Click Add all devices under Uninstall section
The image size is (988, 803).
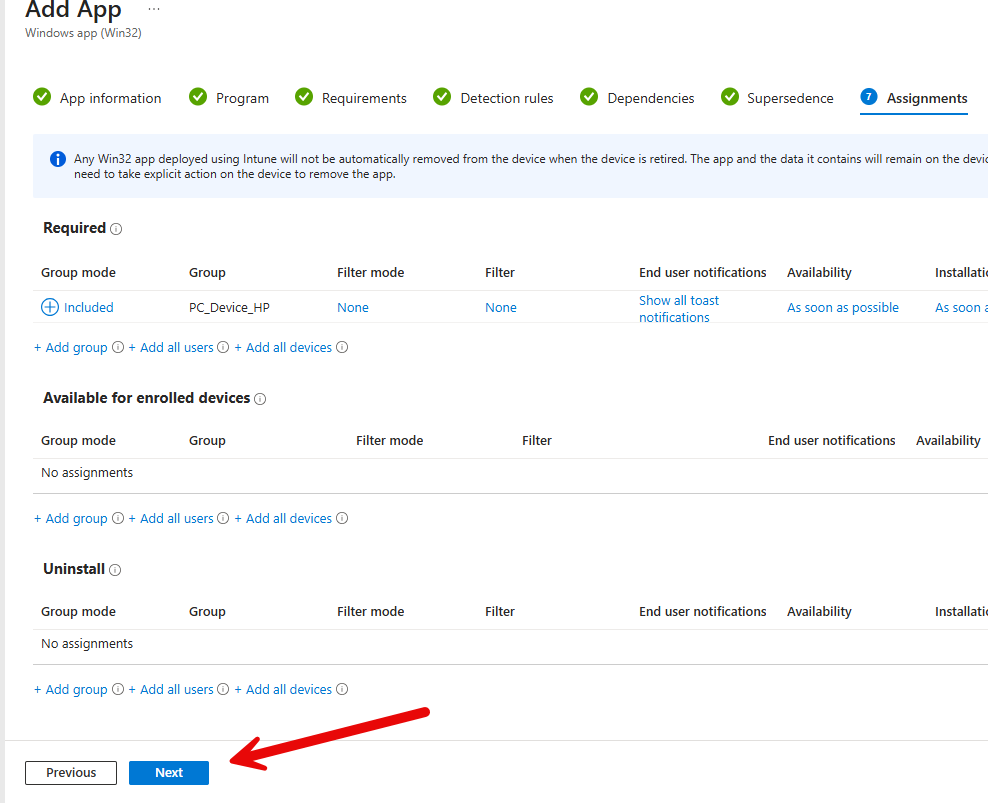click(x=283, y=690)
